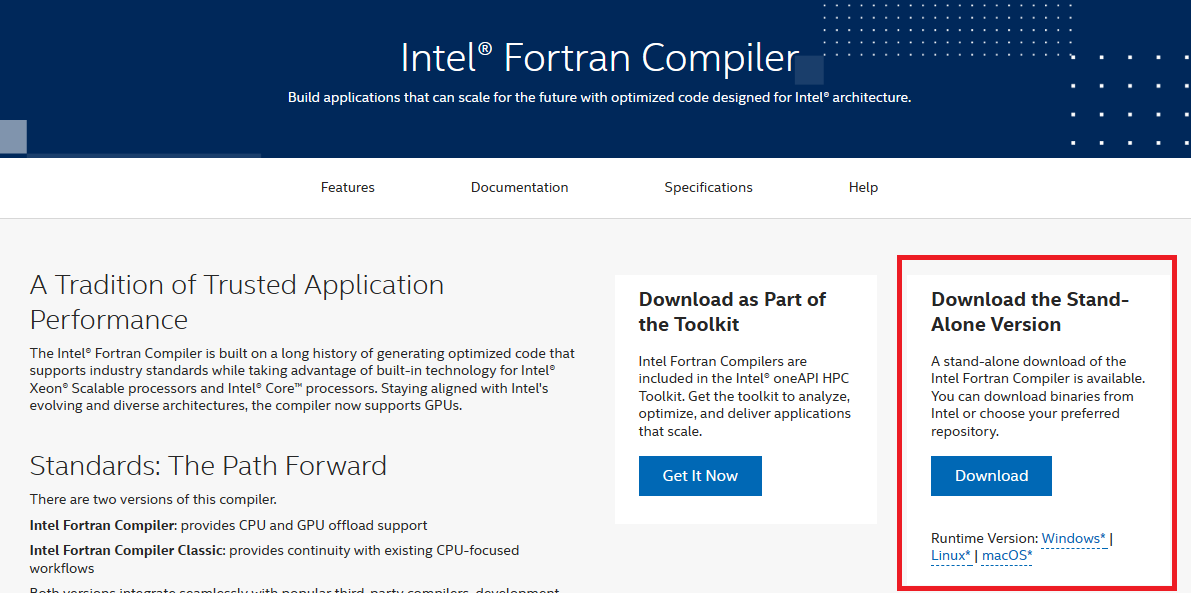The height and width of the screenshot is (593, 1191).
Task: Open the Windows* runtime version link
Action: [1072, 538]
